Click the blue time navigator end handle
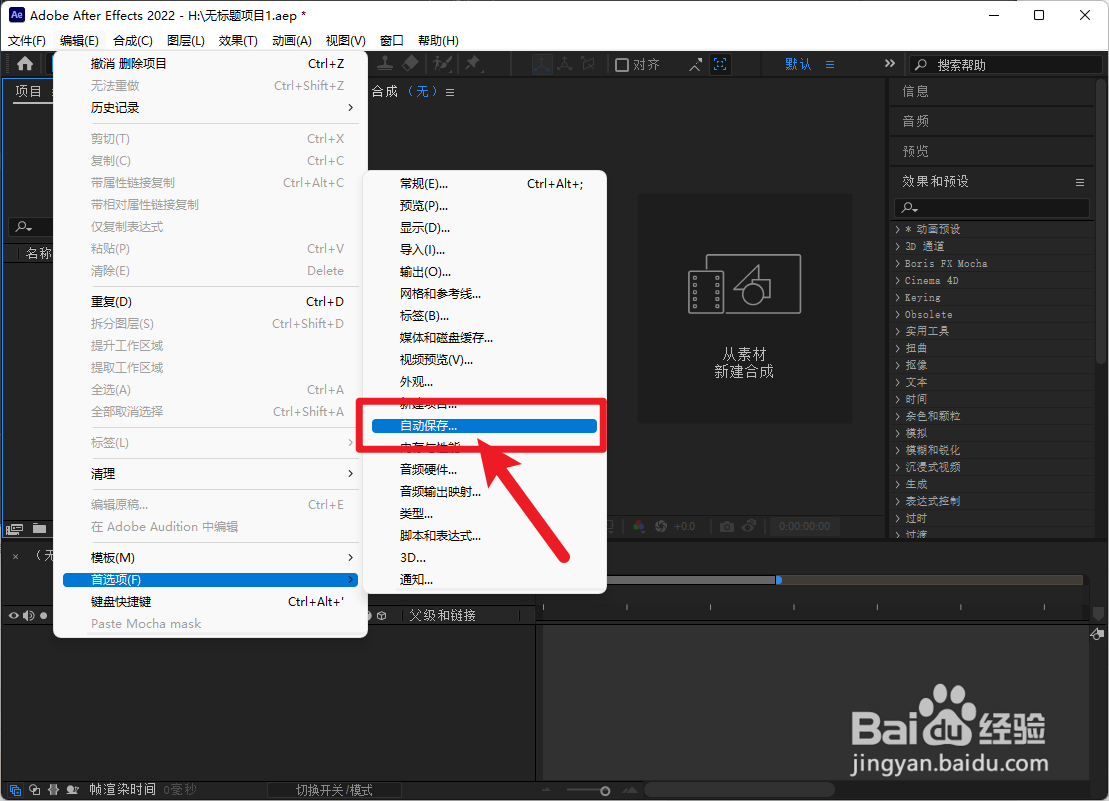 [x=779, y=580]
